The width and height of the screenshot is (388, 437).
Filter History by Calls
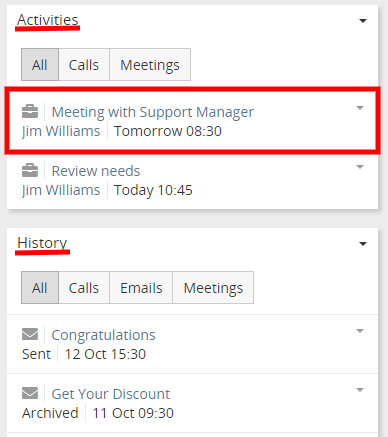(84, 288)
